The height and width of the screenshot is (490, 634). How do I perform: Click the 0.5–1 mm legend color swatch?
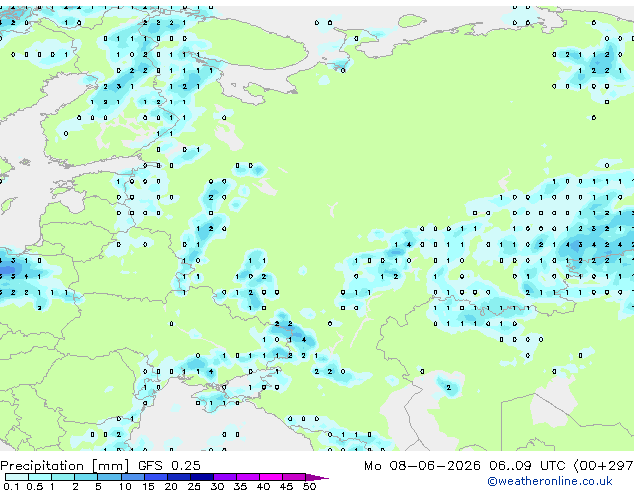(40, 477)
